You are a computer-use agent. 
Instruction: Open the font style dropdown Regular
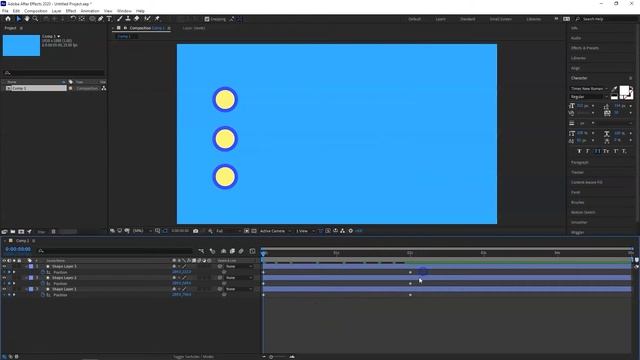[589, 97]
